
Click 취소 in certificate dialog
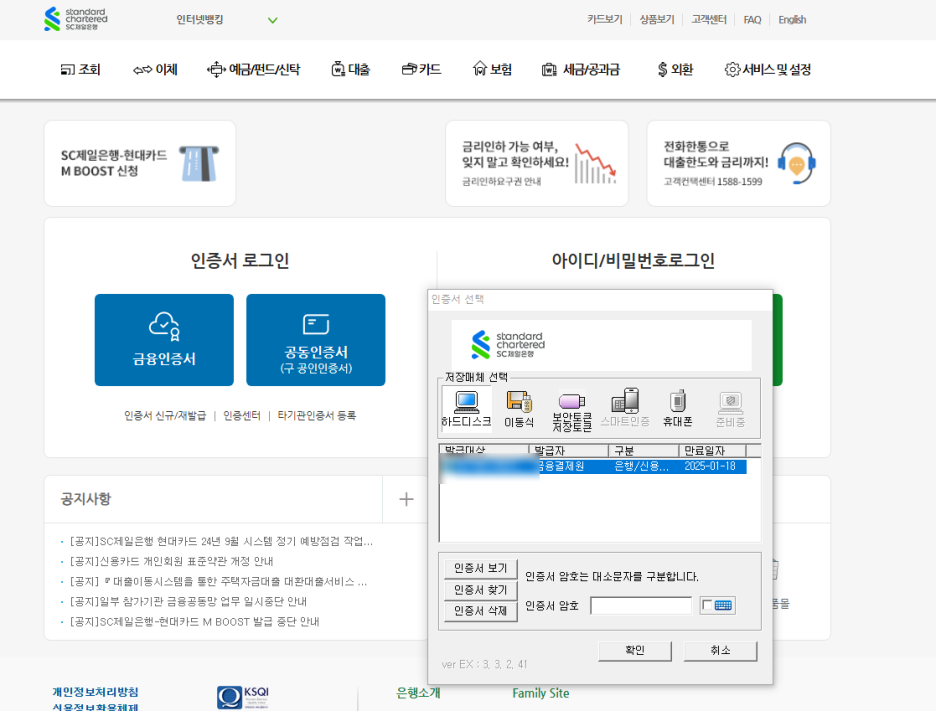pos(721,651)
